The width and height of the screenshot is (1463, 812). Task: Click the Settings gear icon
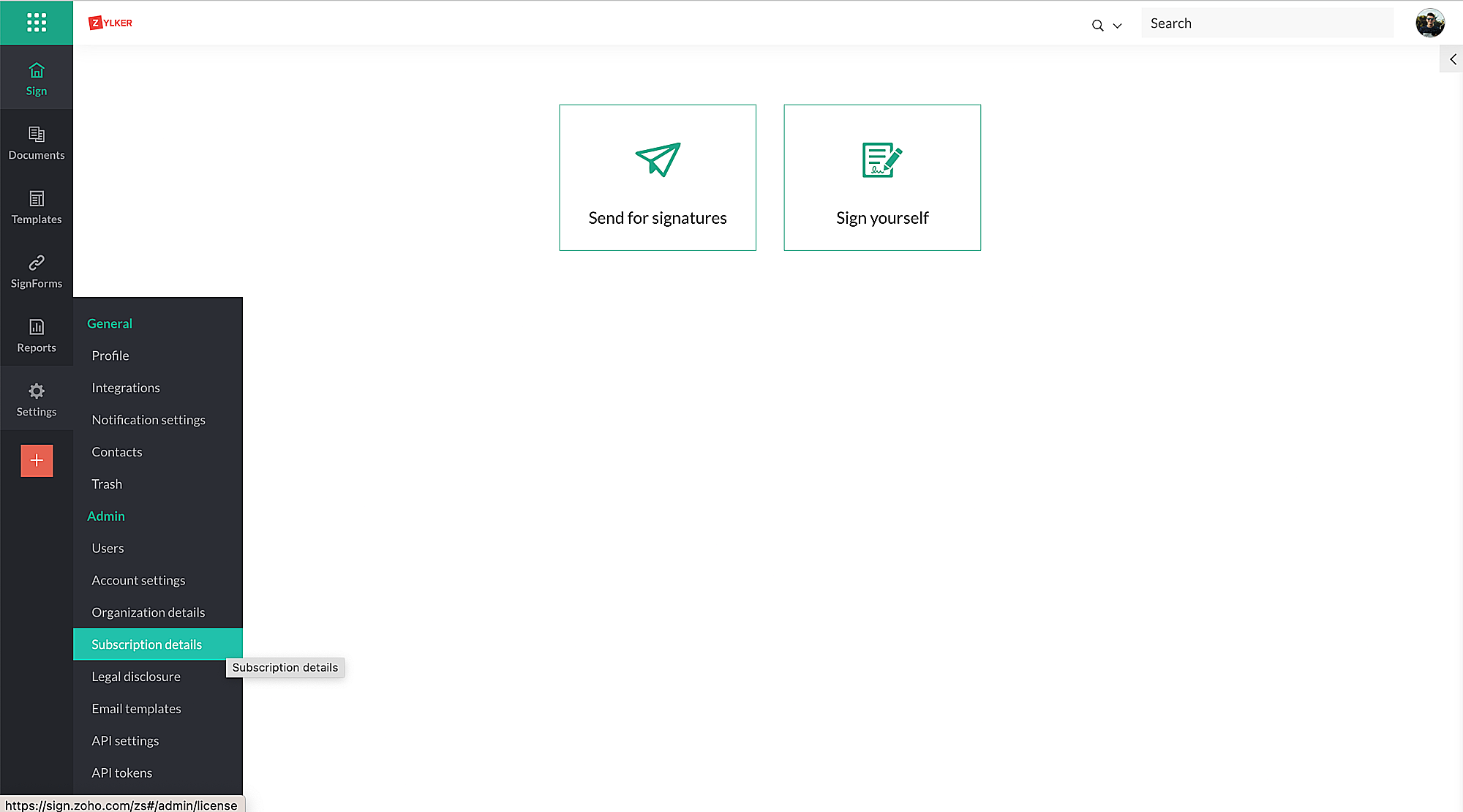(37, 391)
